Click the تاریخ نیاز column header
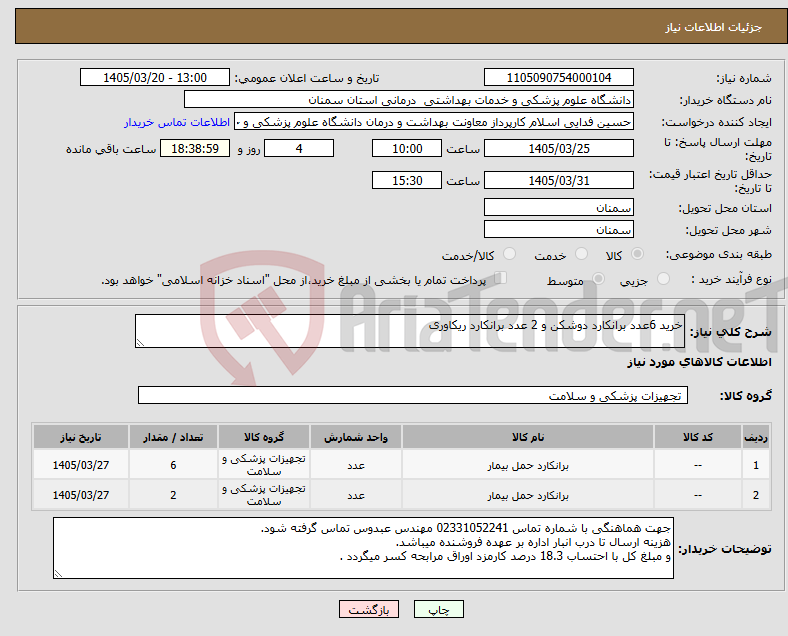Viewport: 788px width, 636px height. click(81, 437)
